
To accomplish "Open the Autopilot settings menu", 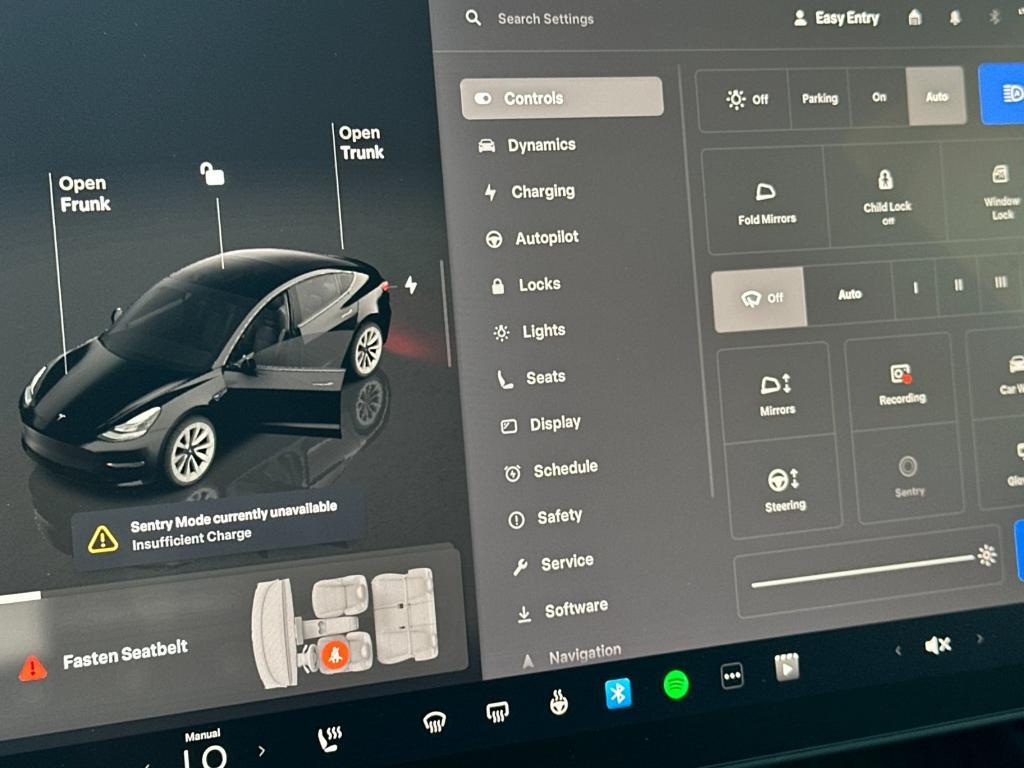I will pos(532,238).
